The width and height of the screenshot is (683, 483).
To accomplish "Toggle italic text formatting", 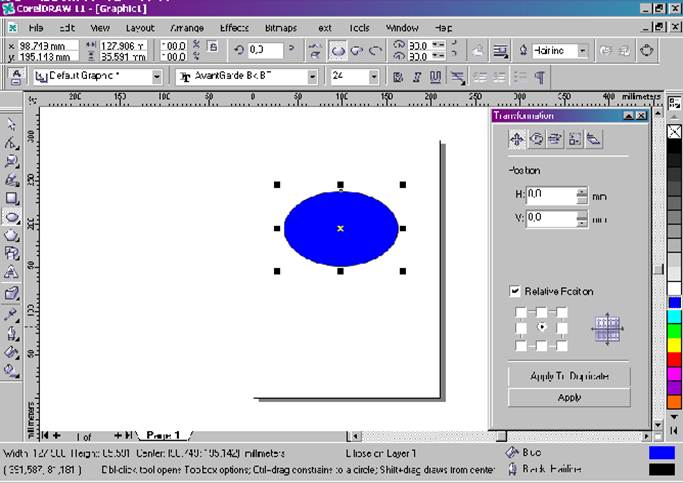I will 416,77.
